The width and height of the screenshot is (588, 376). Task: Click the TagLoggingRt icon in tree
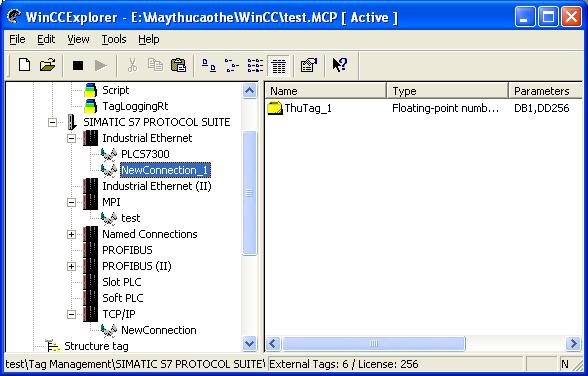[x=91, y=106]
